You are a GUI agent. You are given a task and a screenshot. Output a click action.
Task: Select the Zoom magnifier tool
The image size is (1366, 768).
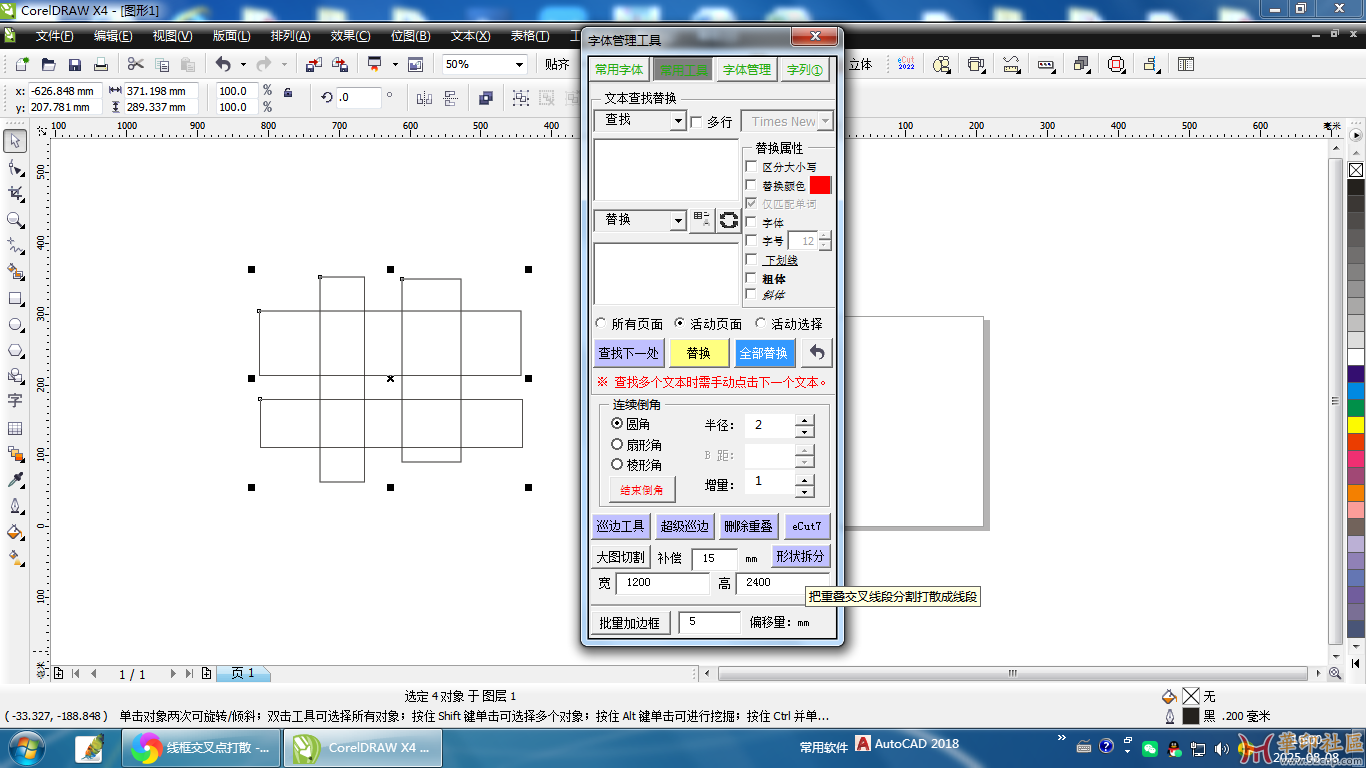(15, 219)
